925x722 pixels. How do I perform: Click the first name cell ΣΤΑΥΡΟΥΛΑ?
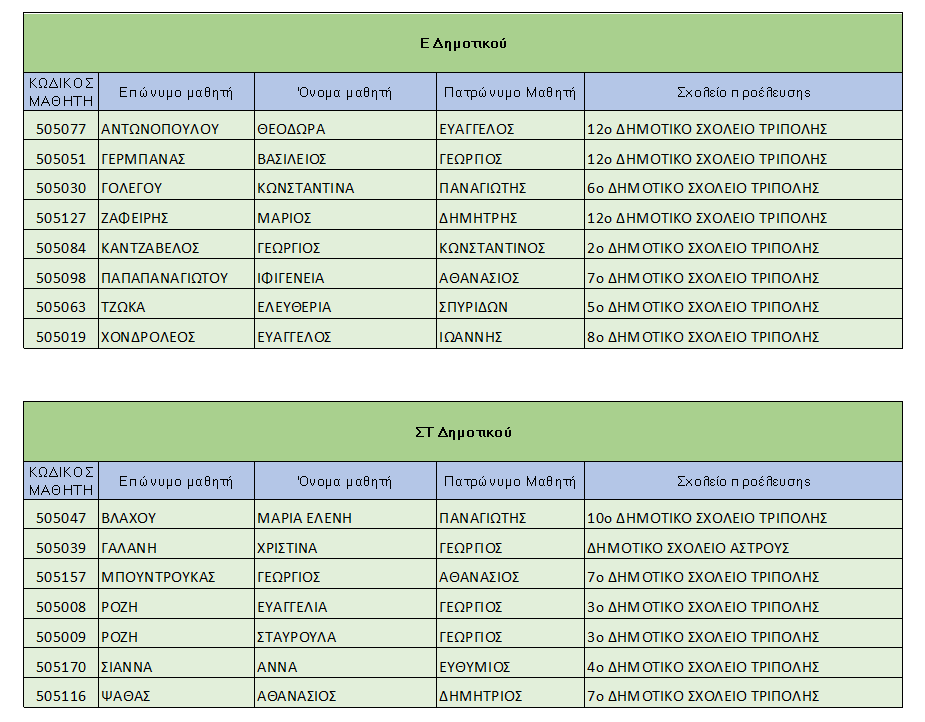point(296,637)
